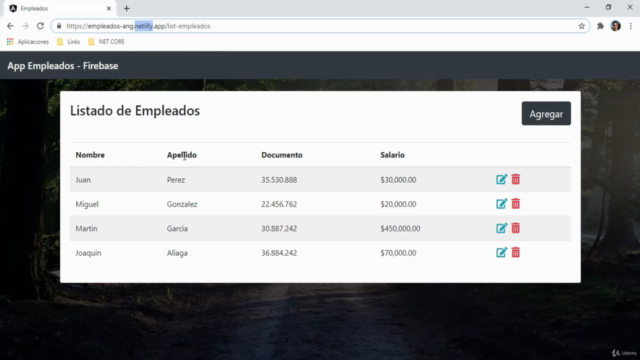Click the browser forward arrow
The image size is (640, 360).
25,26
